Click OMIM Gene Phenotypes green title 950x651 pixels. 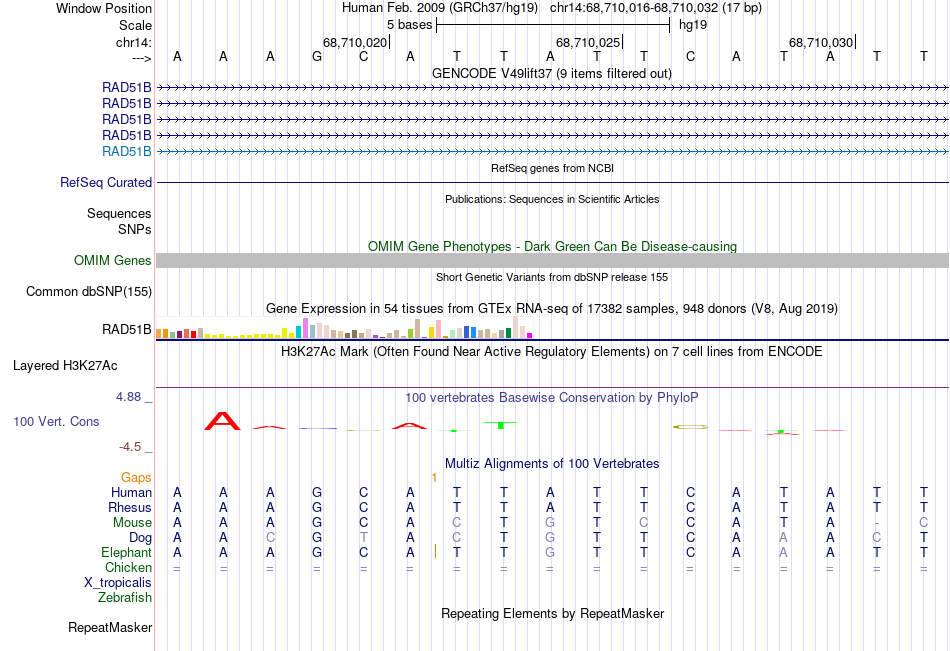tap(552, 246)
